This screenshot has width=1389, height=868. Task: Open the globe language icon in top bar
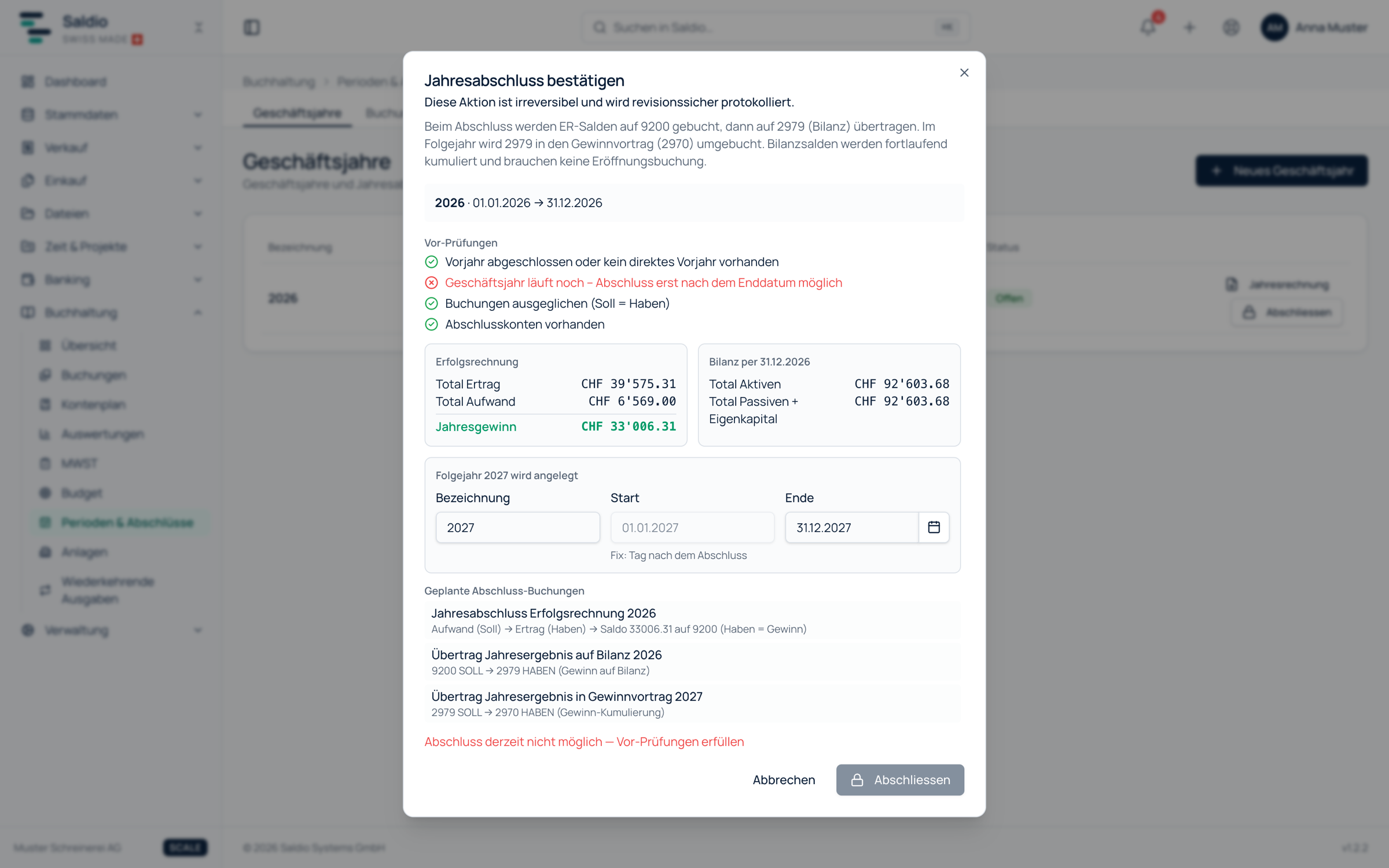tap(1231, 27)
